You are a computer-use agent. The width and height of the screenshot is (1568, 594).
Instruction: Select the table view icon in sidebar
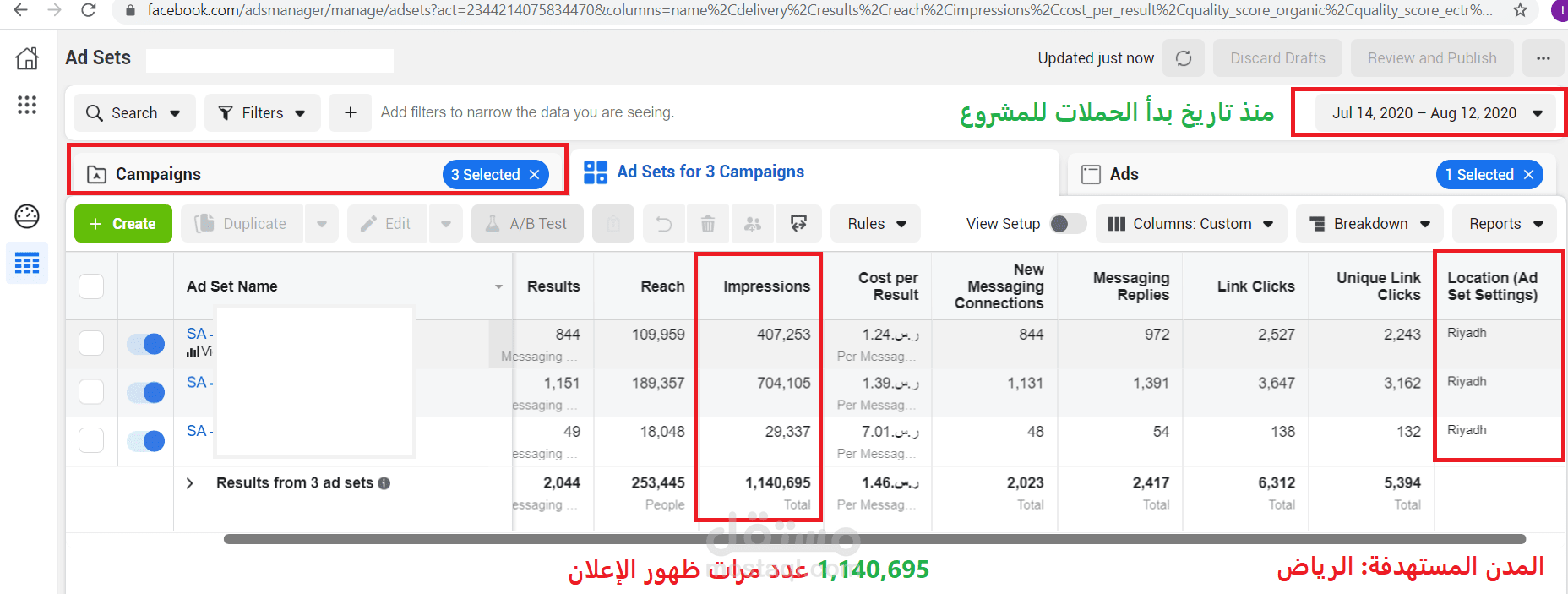coord(27,264)
